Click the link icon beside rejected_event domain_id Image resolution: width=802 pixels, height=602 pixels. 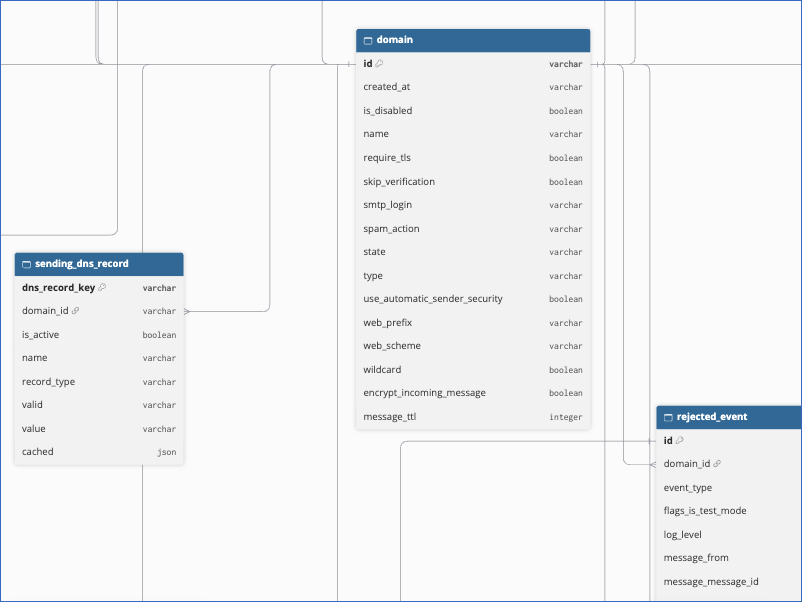717,463
